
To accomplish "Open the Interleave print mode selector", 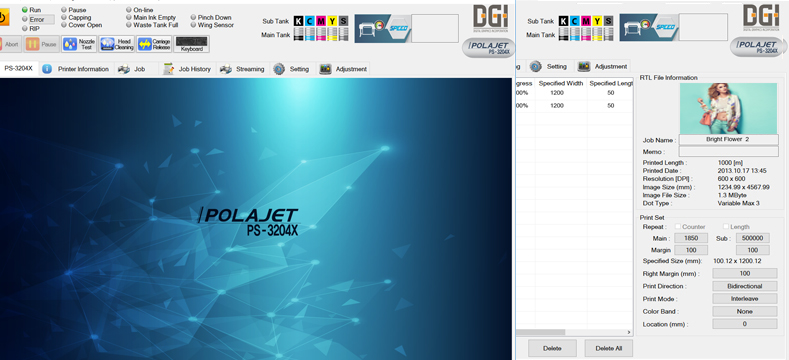I will click(x=745, y=299).
